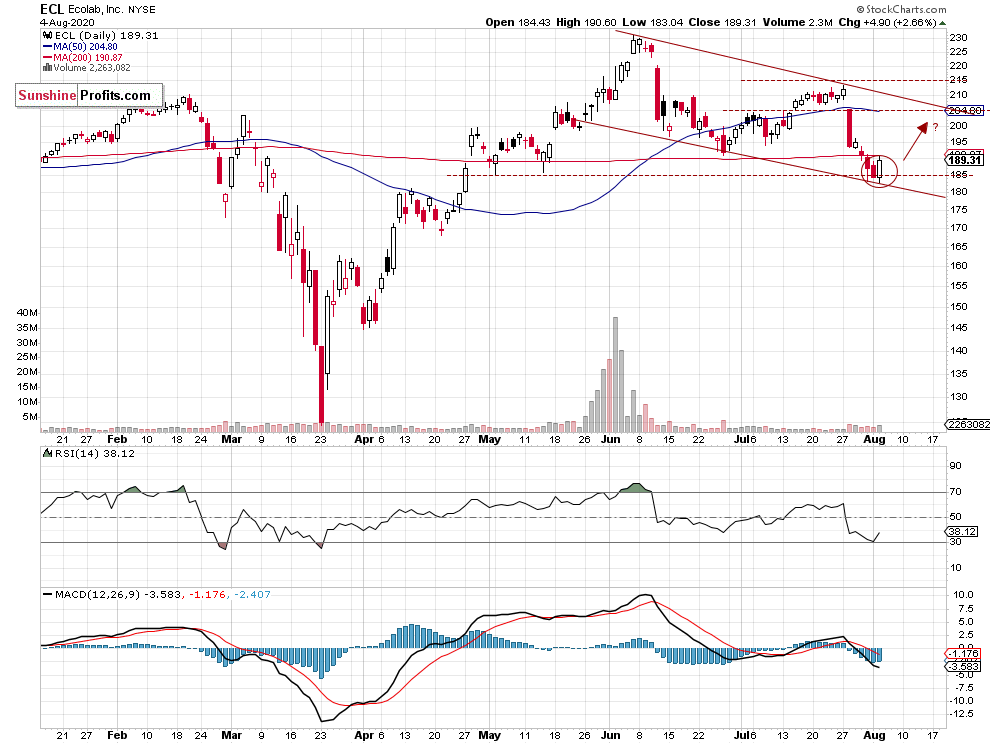The height and width of the screenshot is (744, 990).
Task: Click the 'Volume 2,263,082' legend entry
Action: [92, 68]
